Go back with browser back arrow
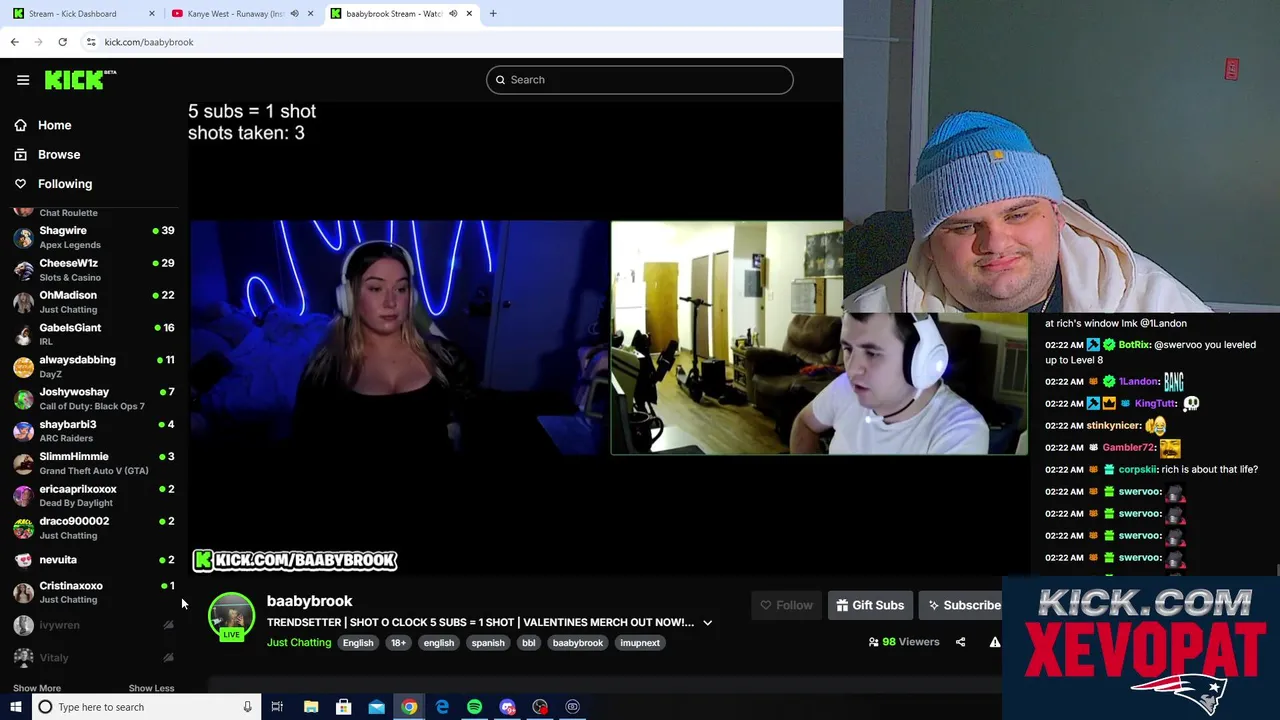 (14, 42)
